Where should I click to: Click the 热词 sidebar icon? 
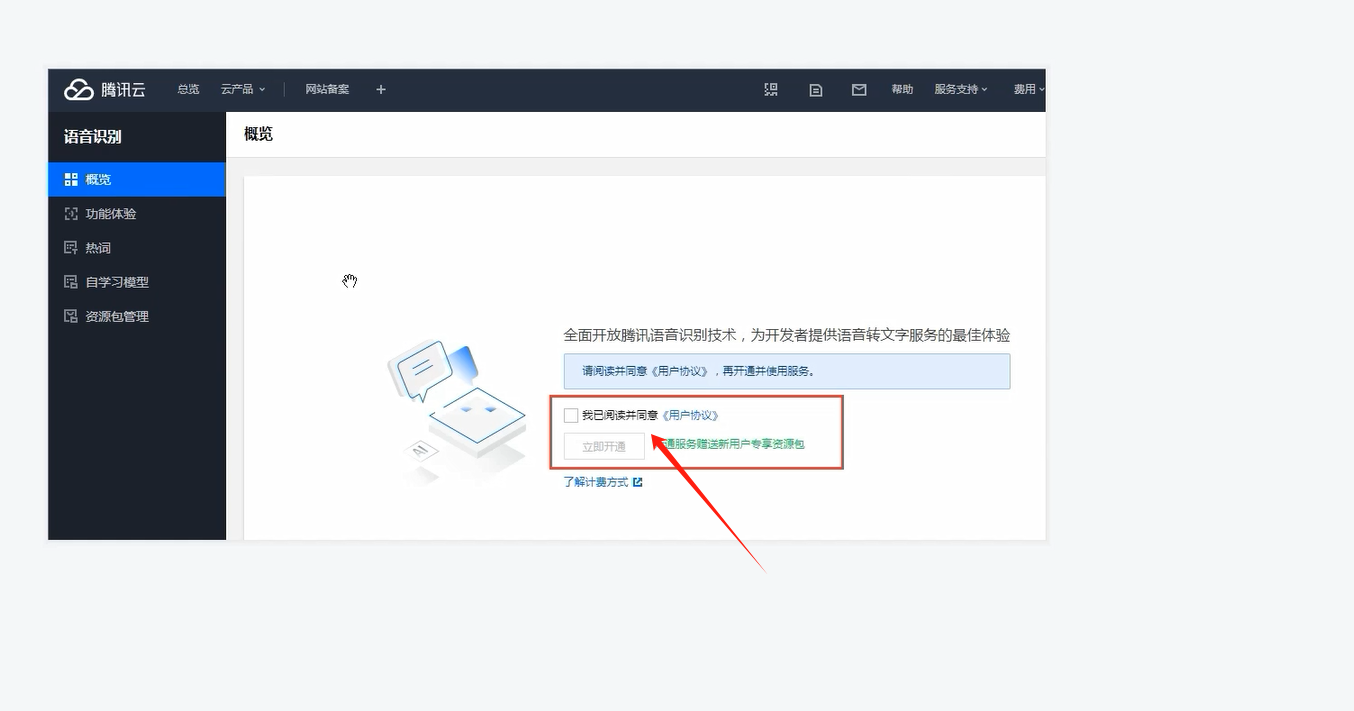click(71, 248)
